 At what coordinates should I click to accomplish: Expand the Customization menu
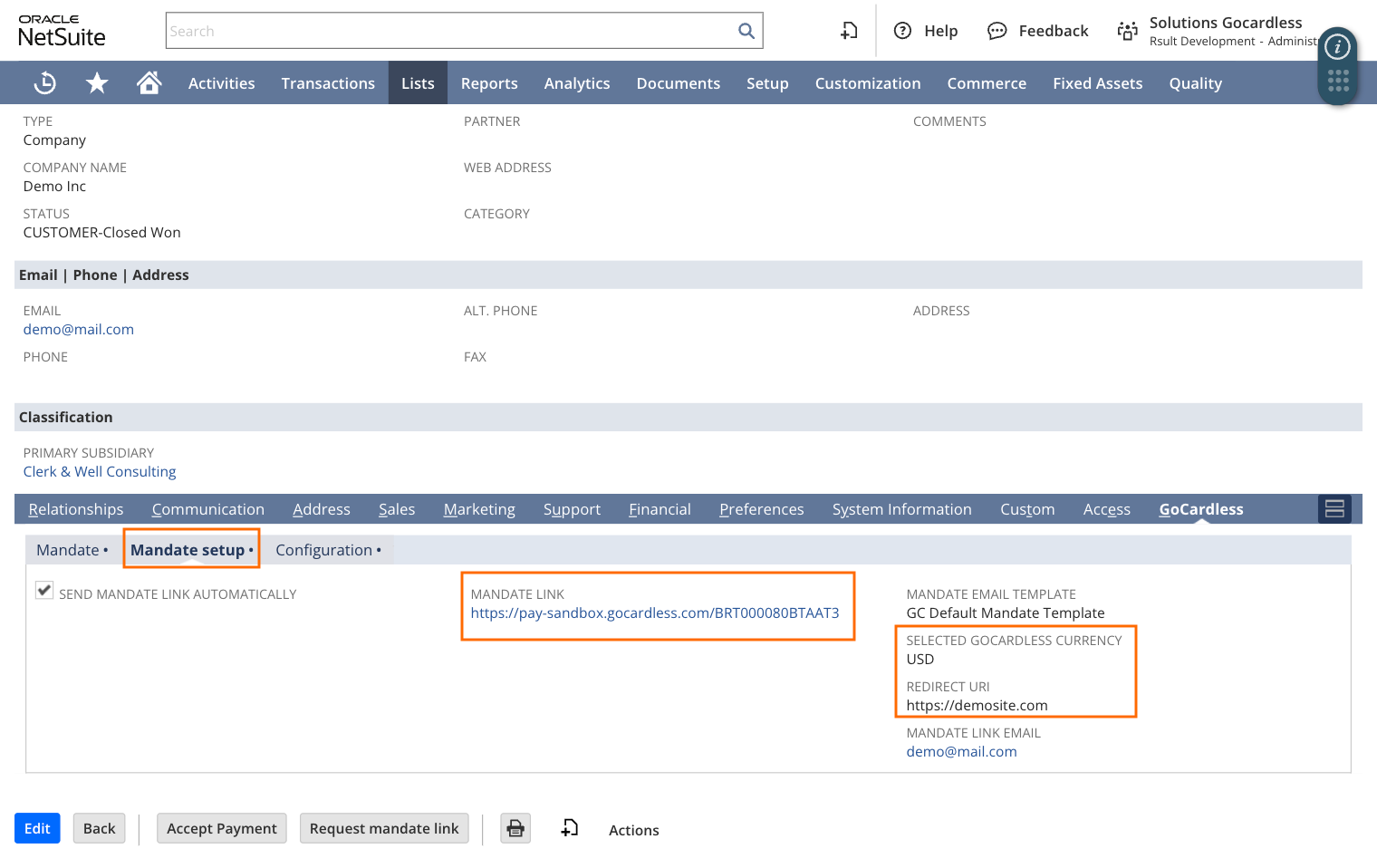click(867, 83)
